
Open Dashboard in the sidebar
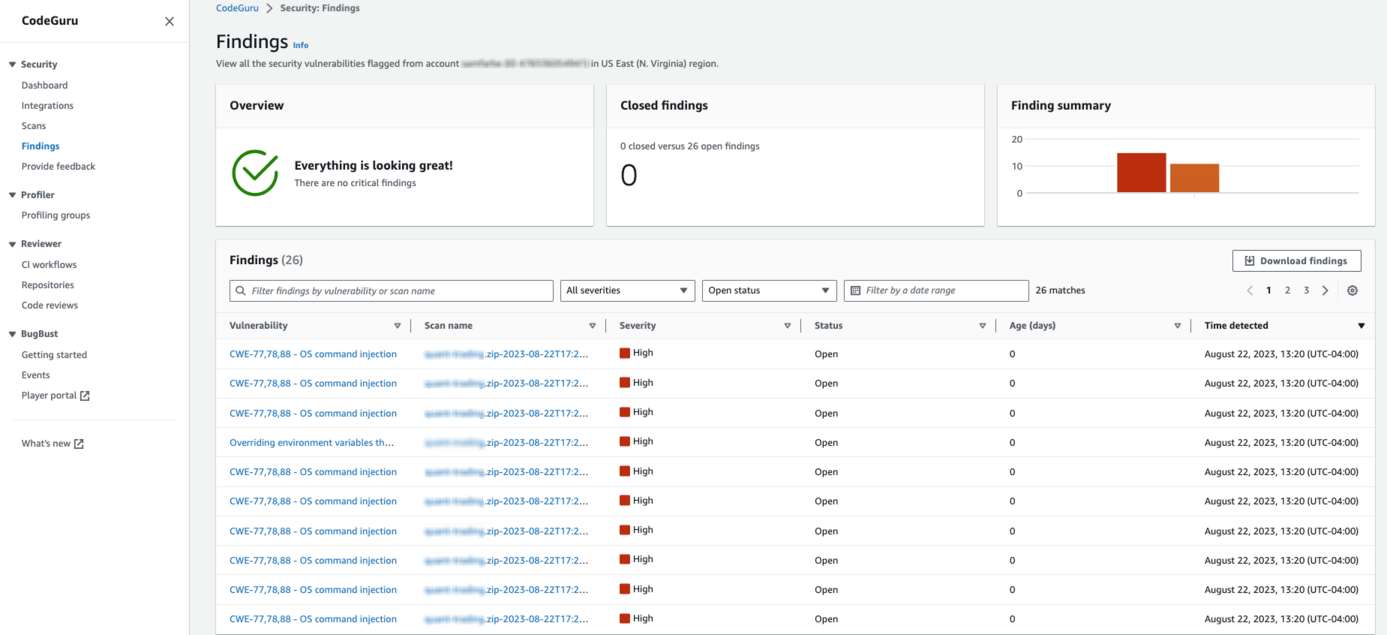click(45, 86)
